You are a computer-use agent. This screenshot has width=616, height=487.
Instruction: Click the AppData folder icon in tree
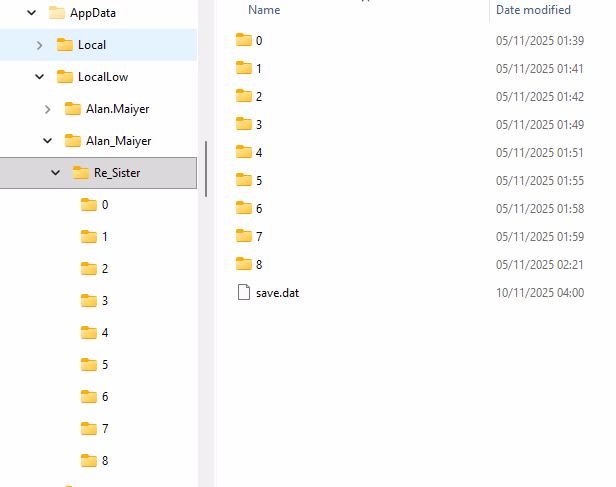pyautogui.click(x=57, y=13)
